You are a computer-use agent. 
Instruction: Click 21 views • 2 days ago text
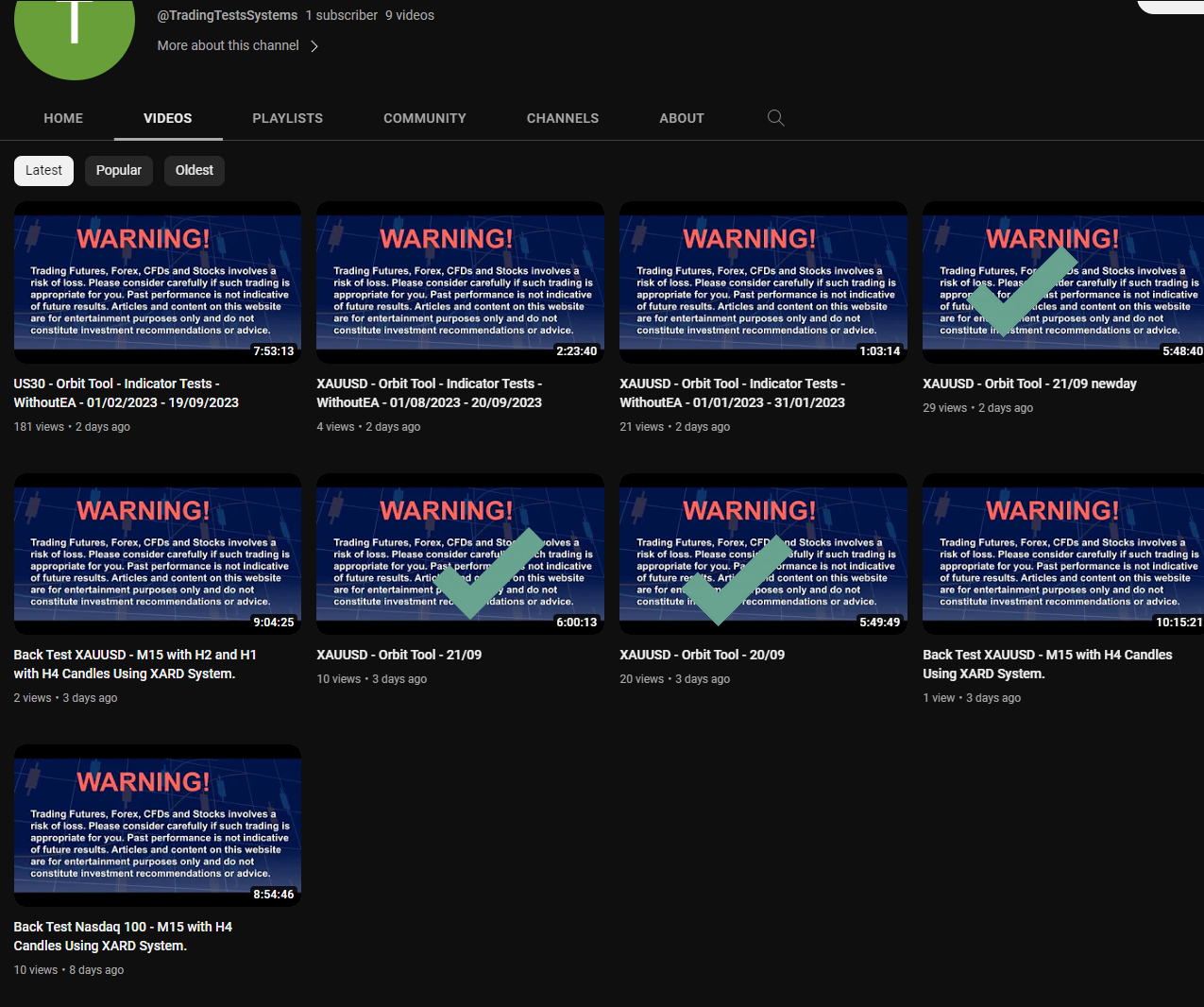(675, 427)
